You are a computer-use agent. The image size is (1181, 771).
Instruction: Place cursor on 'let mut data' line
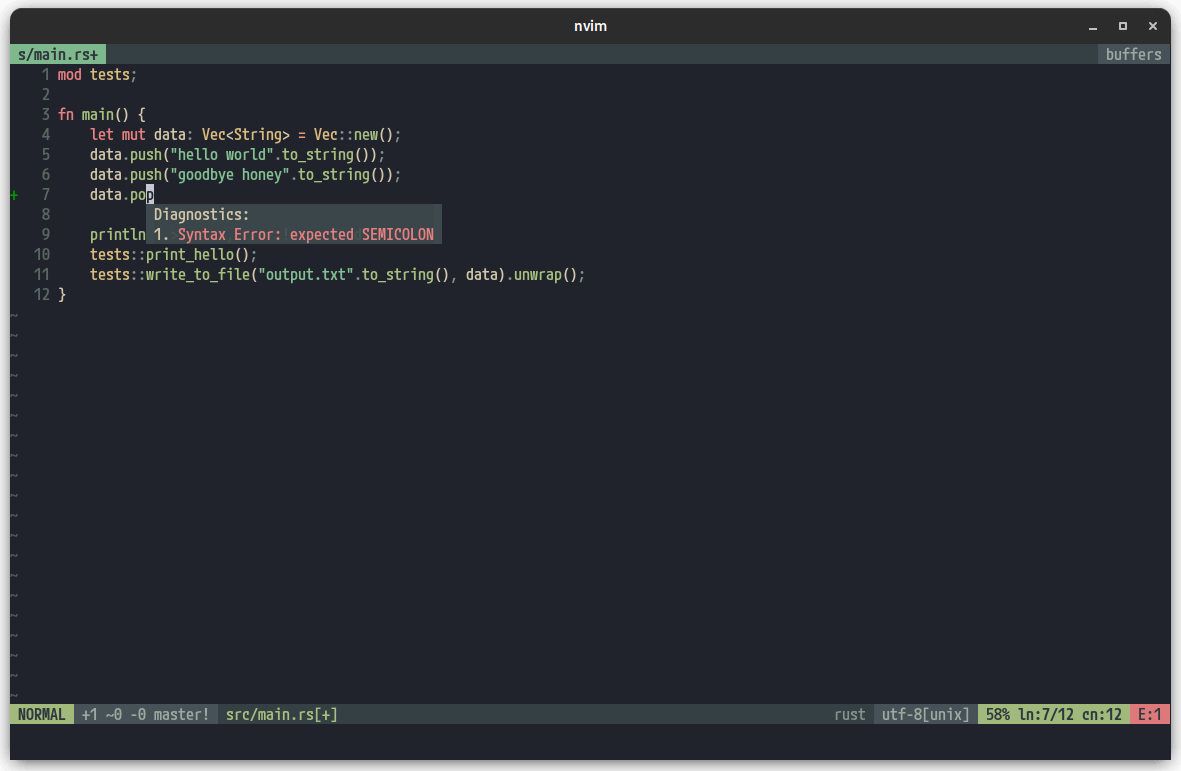[x=246, y=135]
